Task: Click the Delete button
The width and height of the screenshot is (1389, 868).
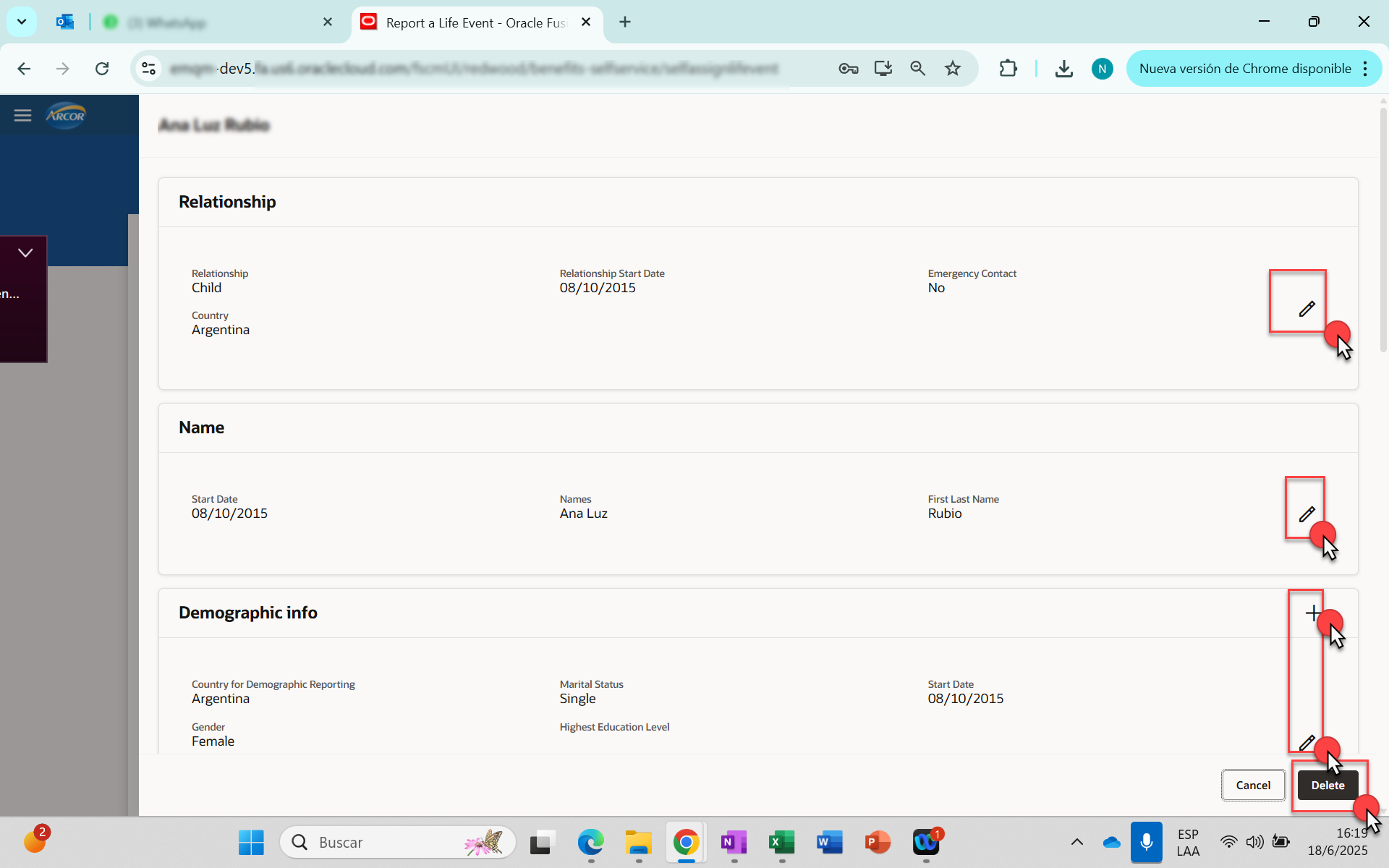Action: click(x=1328, y=786)
